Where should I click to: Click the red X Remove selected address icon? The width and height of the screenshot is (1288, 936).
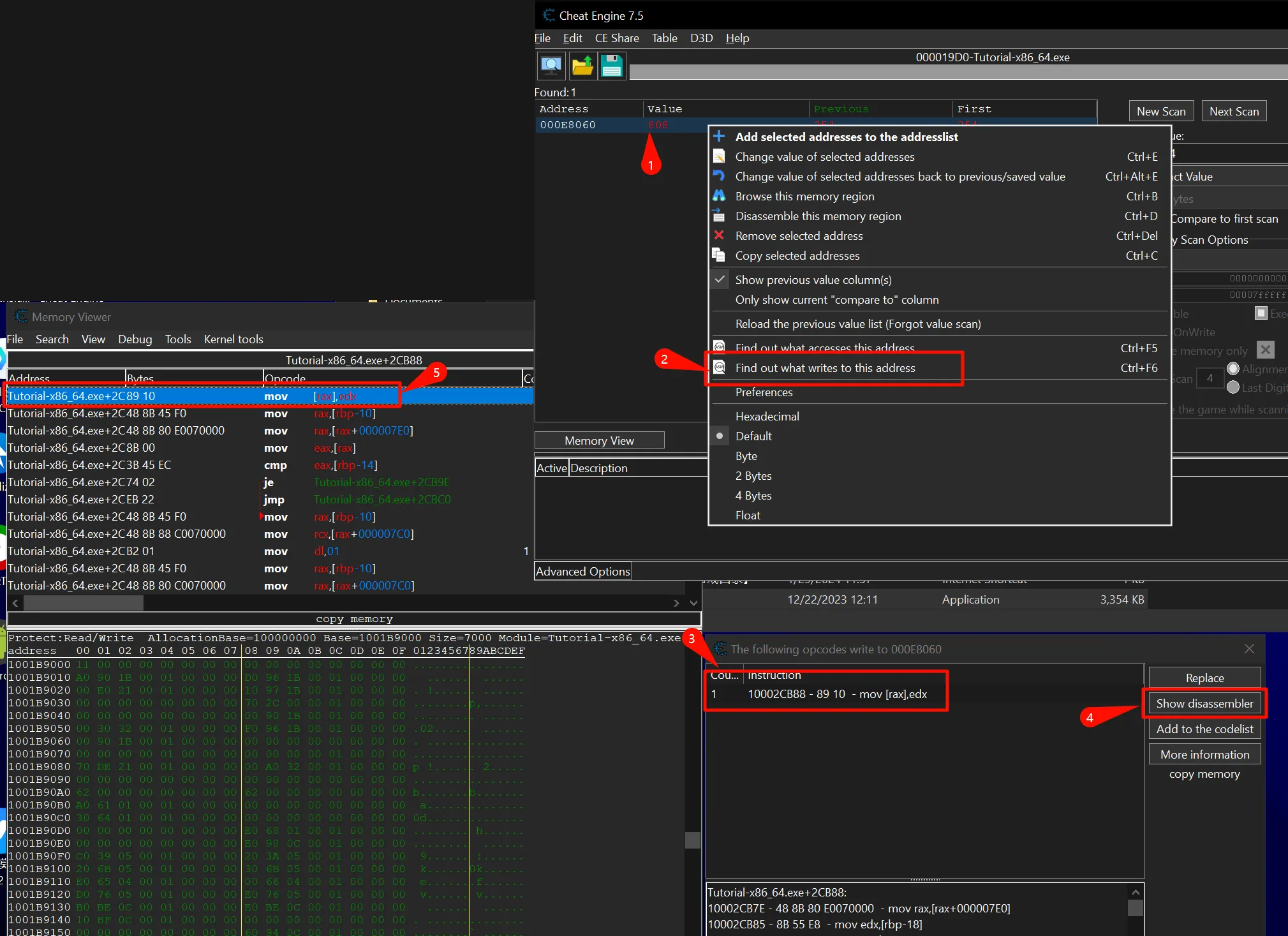click(719, 235)
